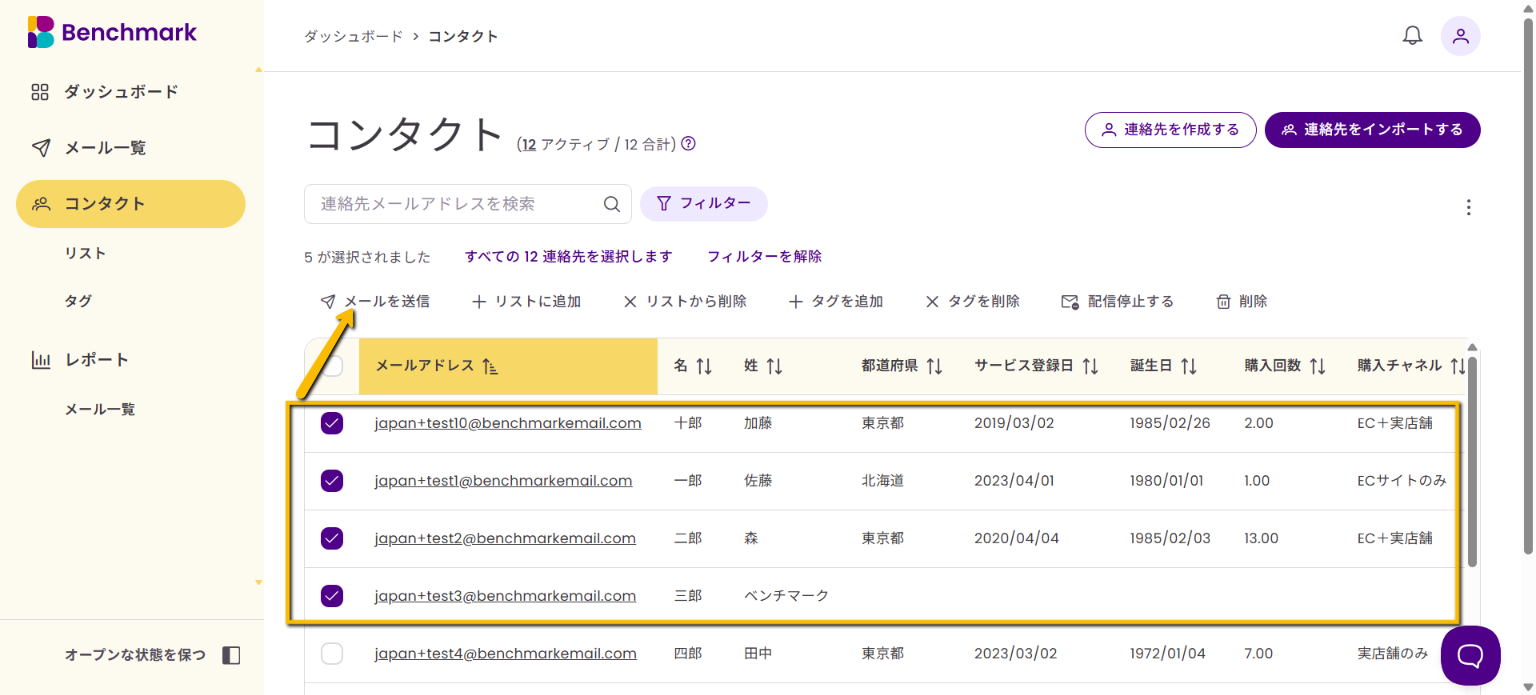Viewport: 1536px width, 695px height.
Task: Open リスト submenu item
Action: pyautogui.click(x=85, y=253)
